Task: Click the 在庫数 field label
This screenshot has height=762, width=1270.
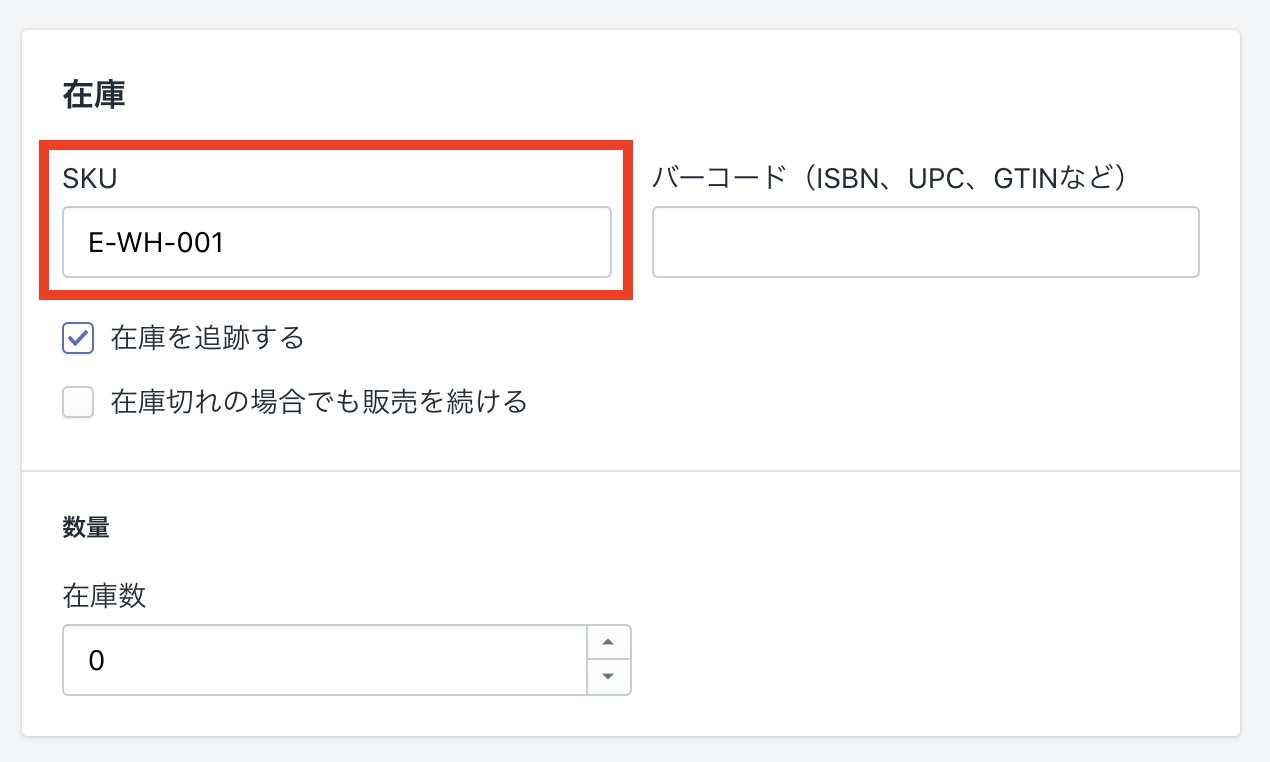Action: 104,597
